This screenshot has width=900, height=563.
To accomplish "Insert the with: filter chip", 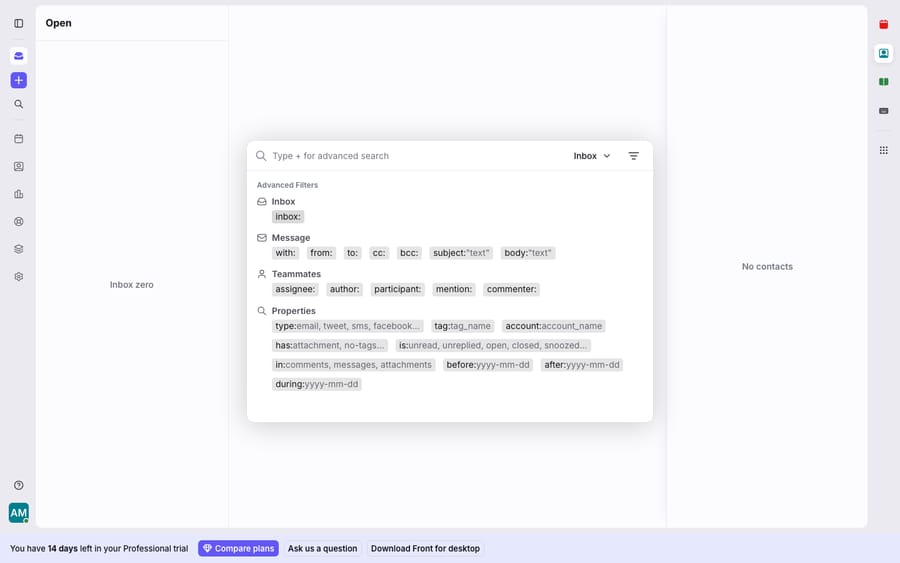I will 285,253.
